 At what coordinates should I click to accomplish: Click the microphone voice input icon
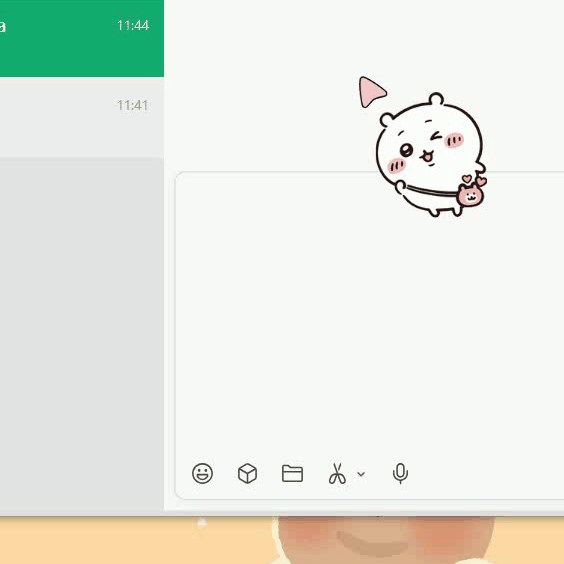click(x=400, y=473)
